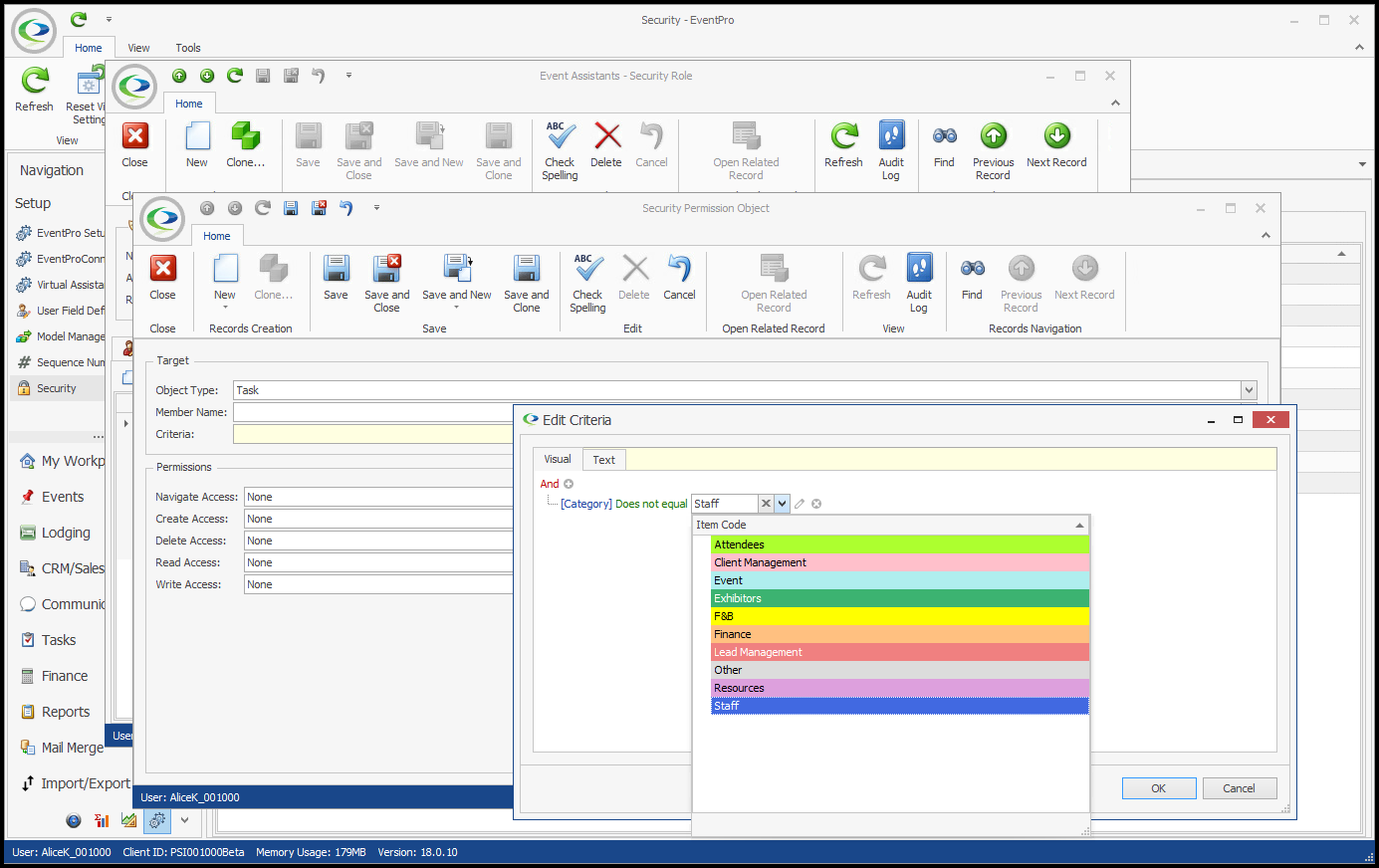1379x868 pixels.
Task: Click the gear Setup icon in the bottom navigation strip
Action: (157, 821)
